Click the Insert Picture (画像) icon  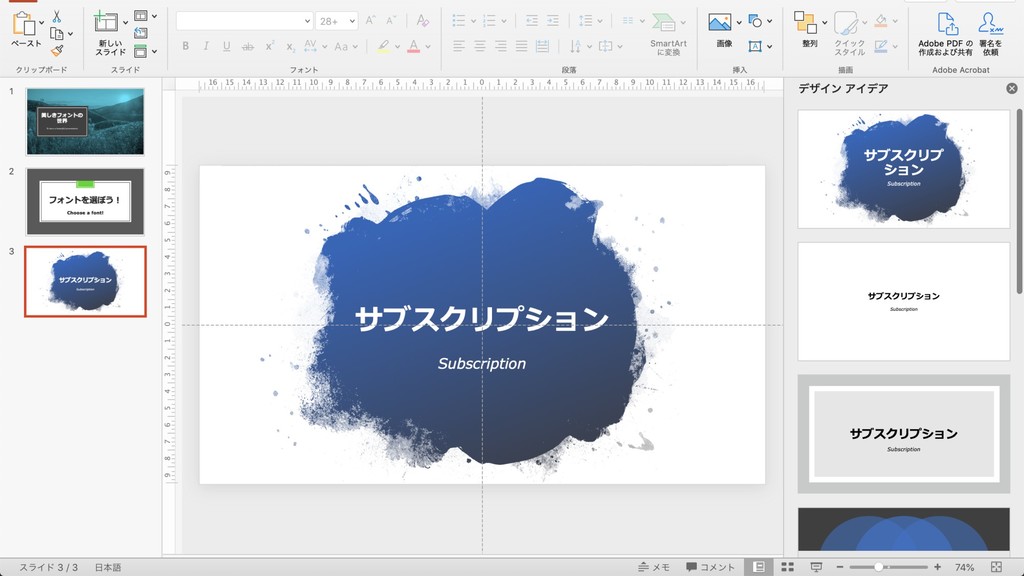pyautogui.click(x=720, y=22)
